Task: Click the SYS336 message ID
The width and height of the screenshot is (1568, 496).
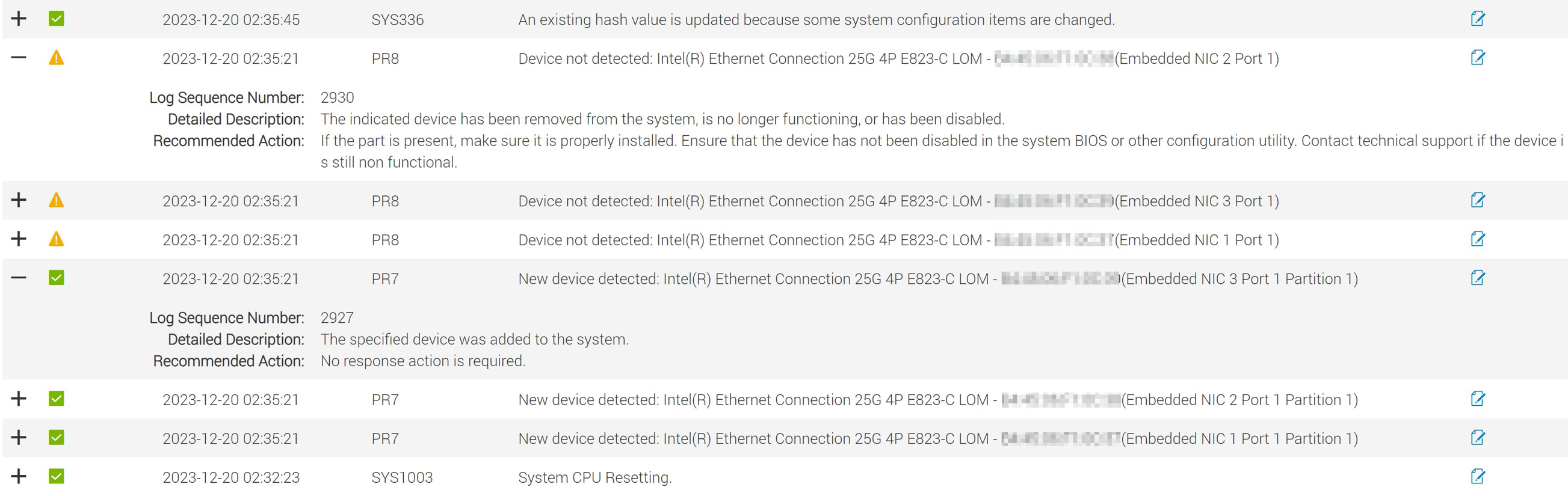Action: (398, 20)
